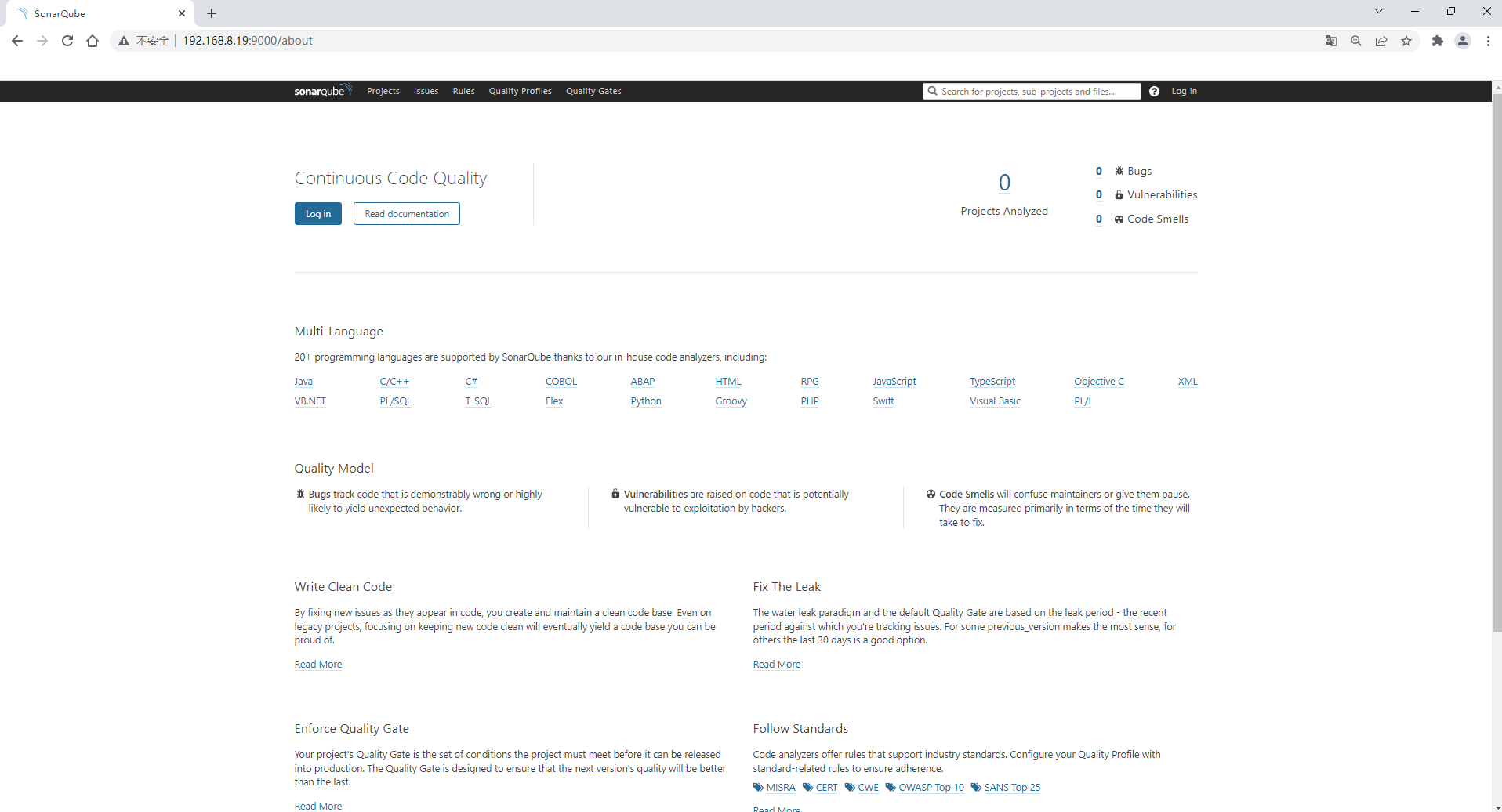1502x812 pixels.
Task: Open the translate page icon
Action: [1331, 41]
